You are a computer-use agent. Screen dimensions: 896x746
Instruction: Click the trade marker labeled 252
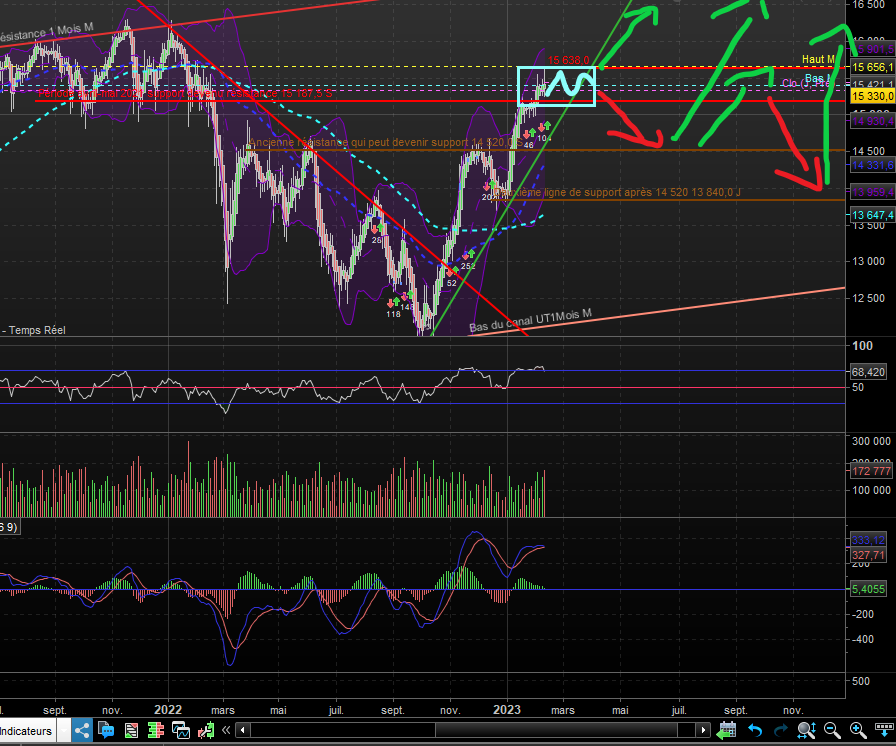click(x=468, y=266)
